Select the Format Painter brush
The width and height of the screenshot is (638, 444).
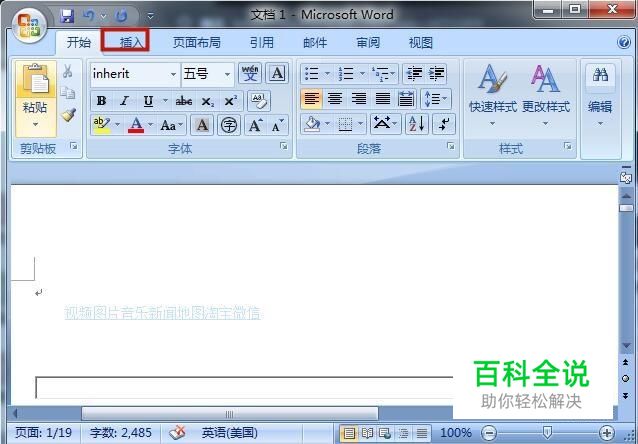coord(69,115)
